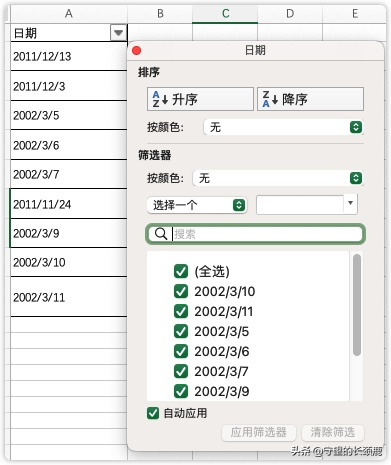Select cell containing 2011/12/3
Screen dimensions: 391x465
pyautogui.click(x=69, y=86)
